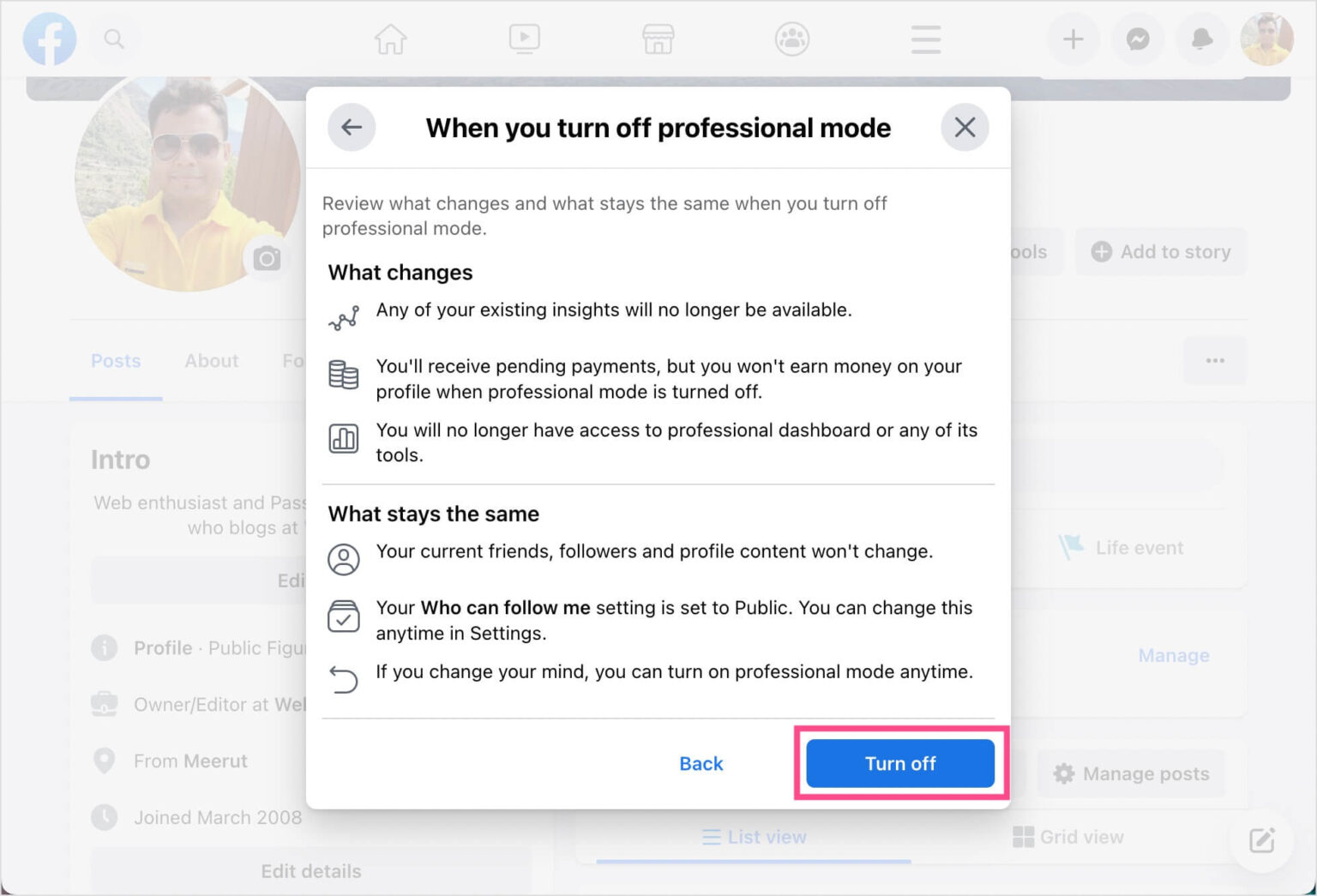Open Marketplace from the top bar

click(658, 39)
